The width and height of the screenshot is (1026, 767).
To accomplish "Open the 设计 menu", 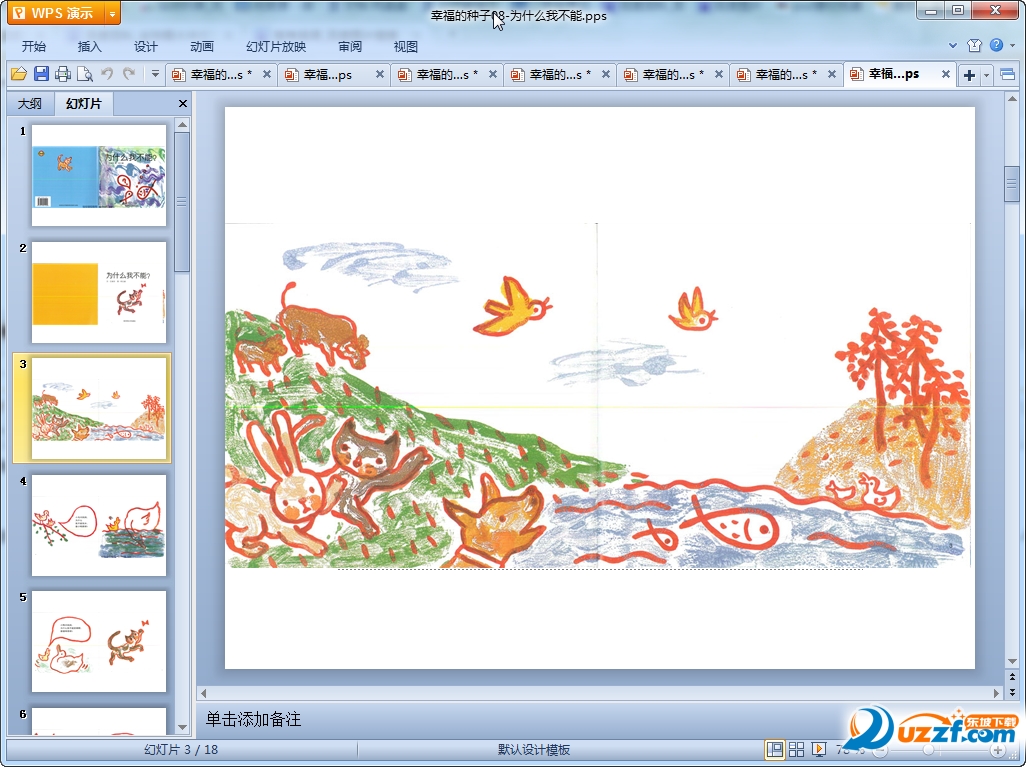I will [145, 46].
